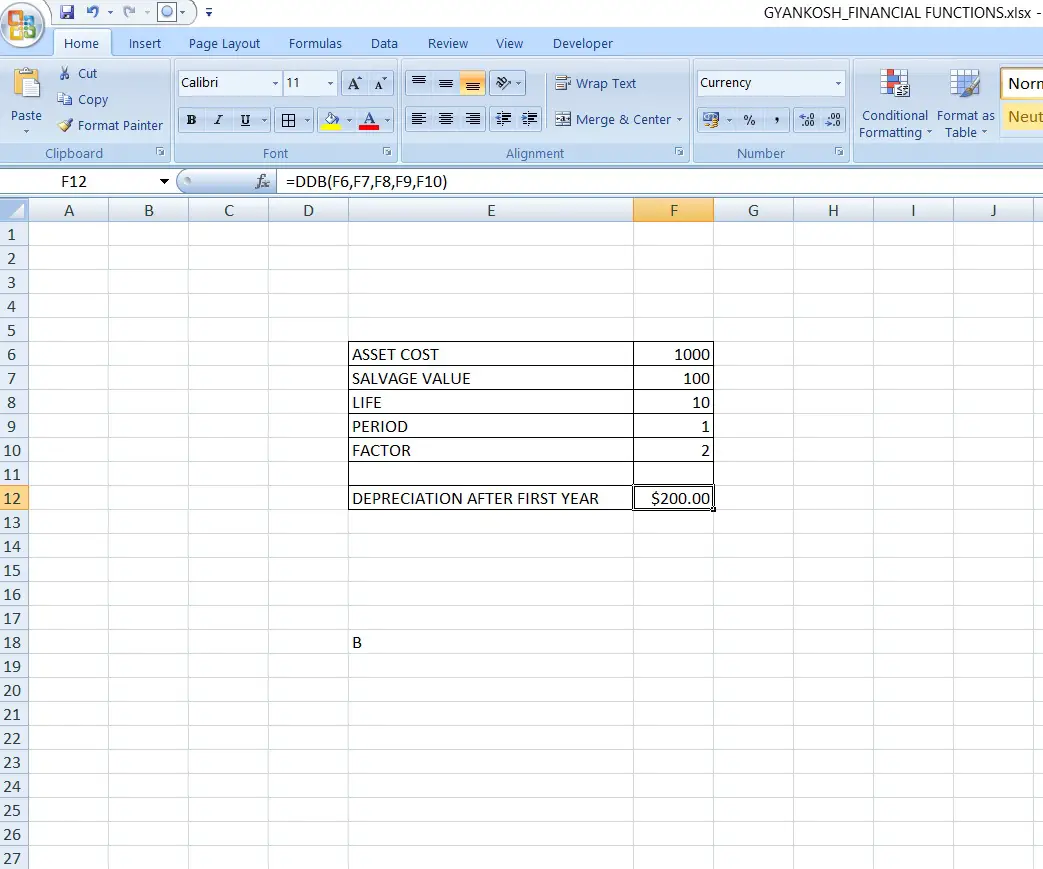The image size is (1043, 869).
Task: Click Merge & Center
Action: pos(613,119)
